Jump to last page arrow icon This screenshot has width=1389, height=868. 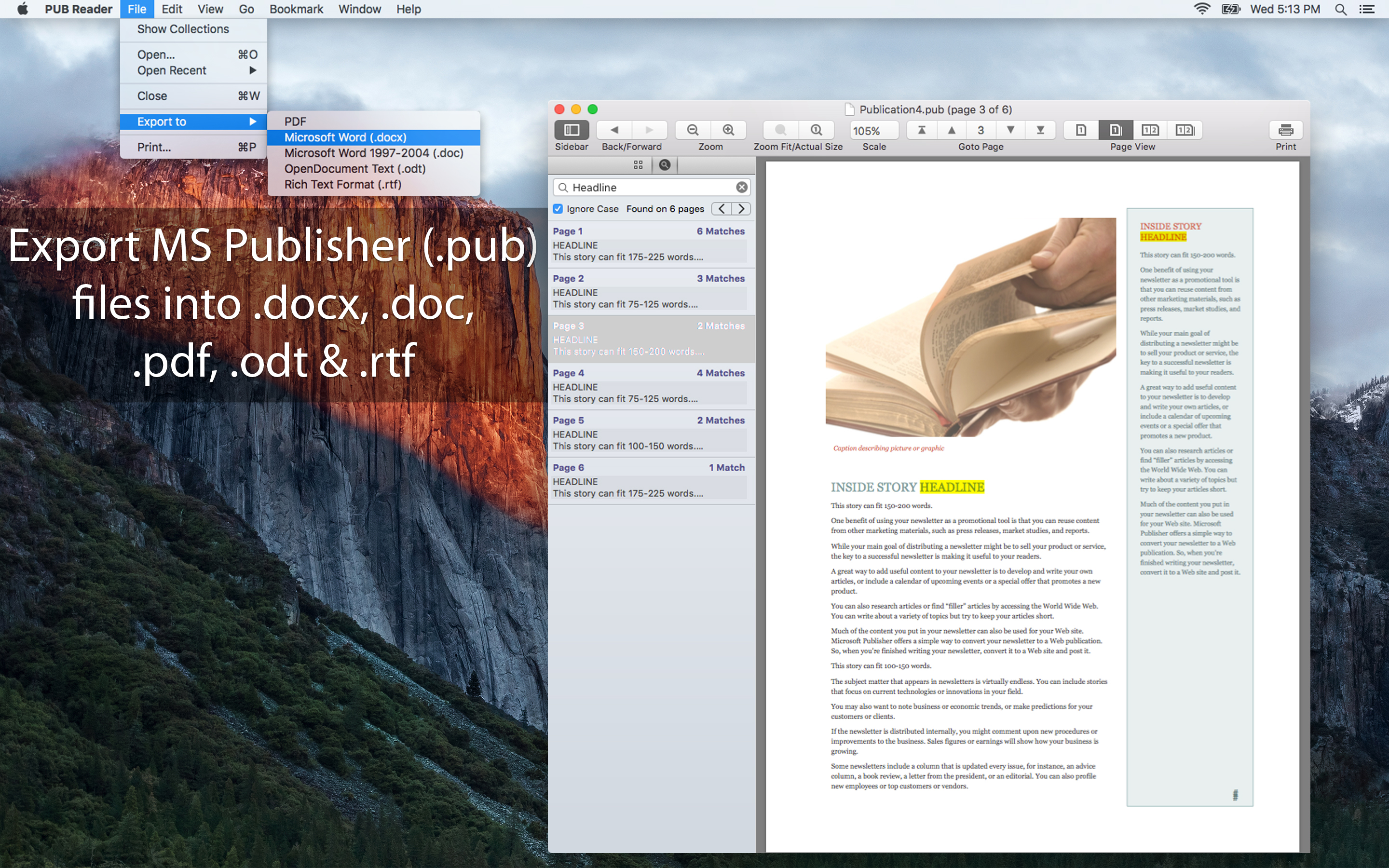pyautogui.click(x=1040, y=130)
